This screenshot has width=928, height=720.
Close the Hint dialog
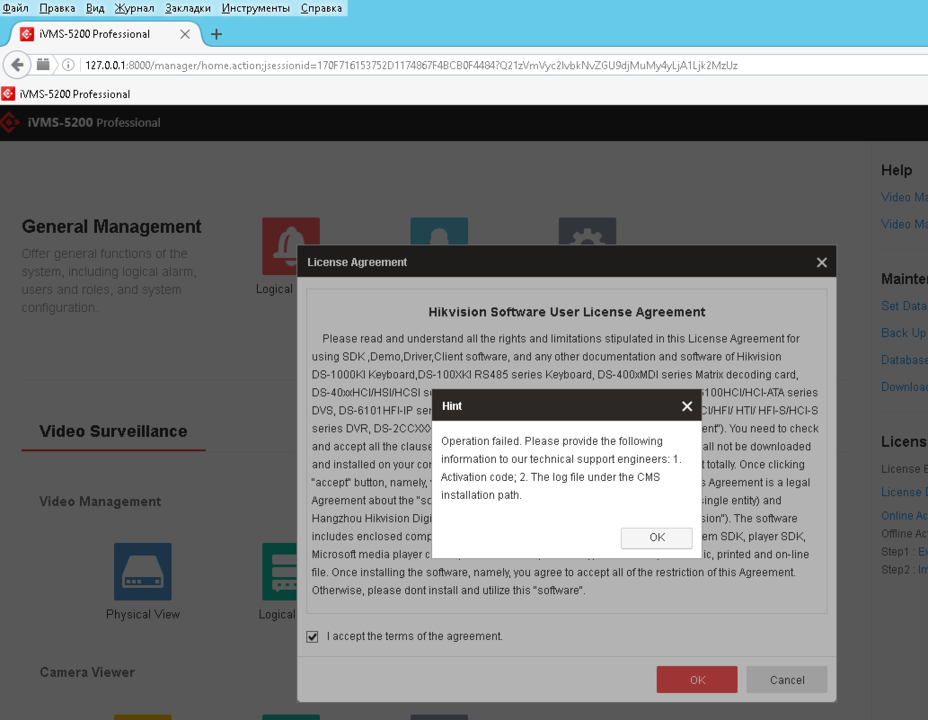[687, 406]
